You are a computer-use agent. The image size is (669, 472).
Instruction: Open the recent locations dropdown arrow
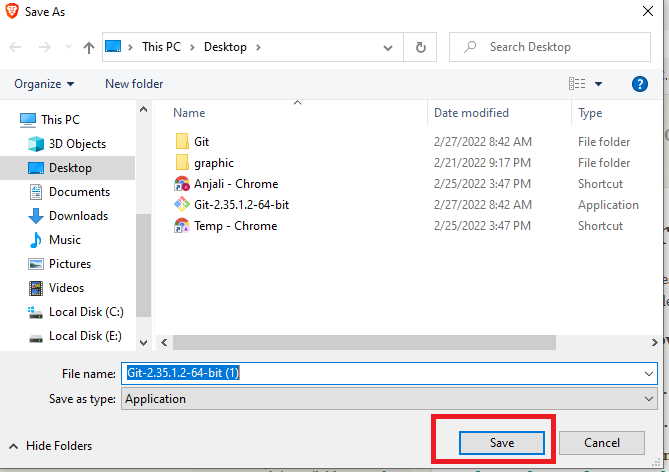[x=68, y=47]
